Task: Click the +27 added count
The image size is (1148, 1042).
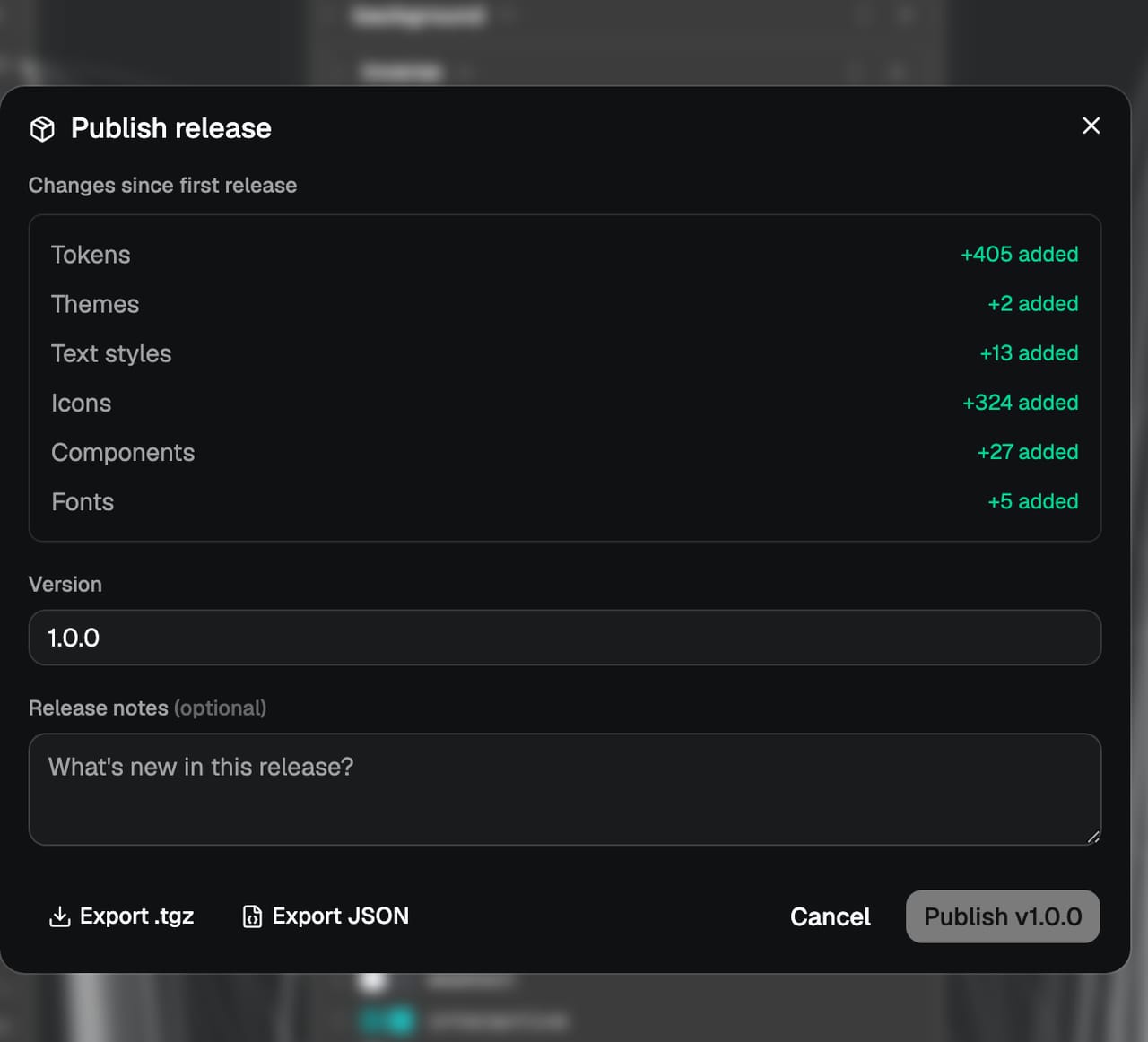Action: 1028,452
